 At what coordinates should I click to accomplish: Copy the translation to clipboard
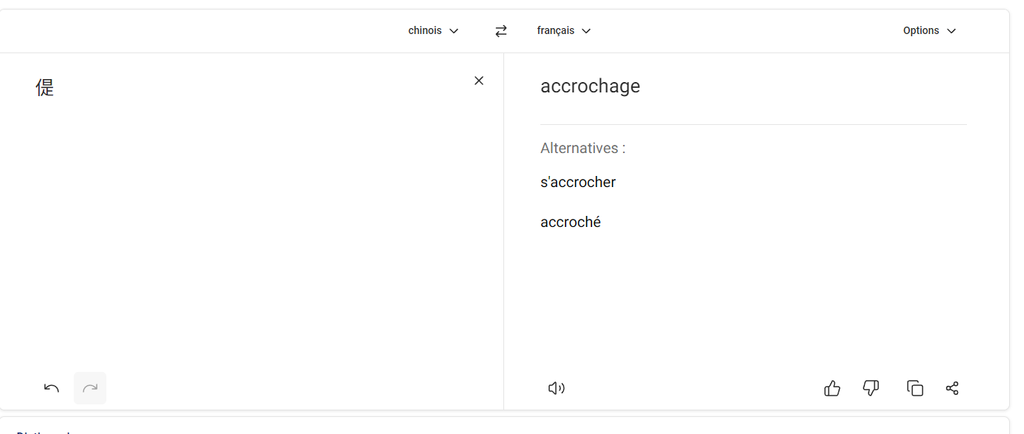[x=914, y=388]
